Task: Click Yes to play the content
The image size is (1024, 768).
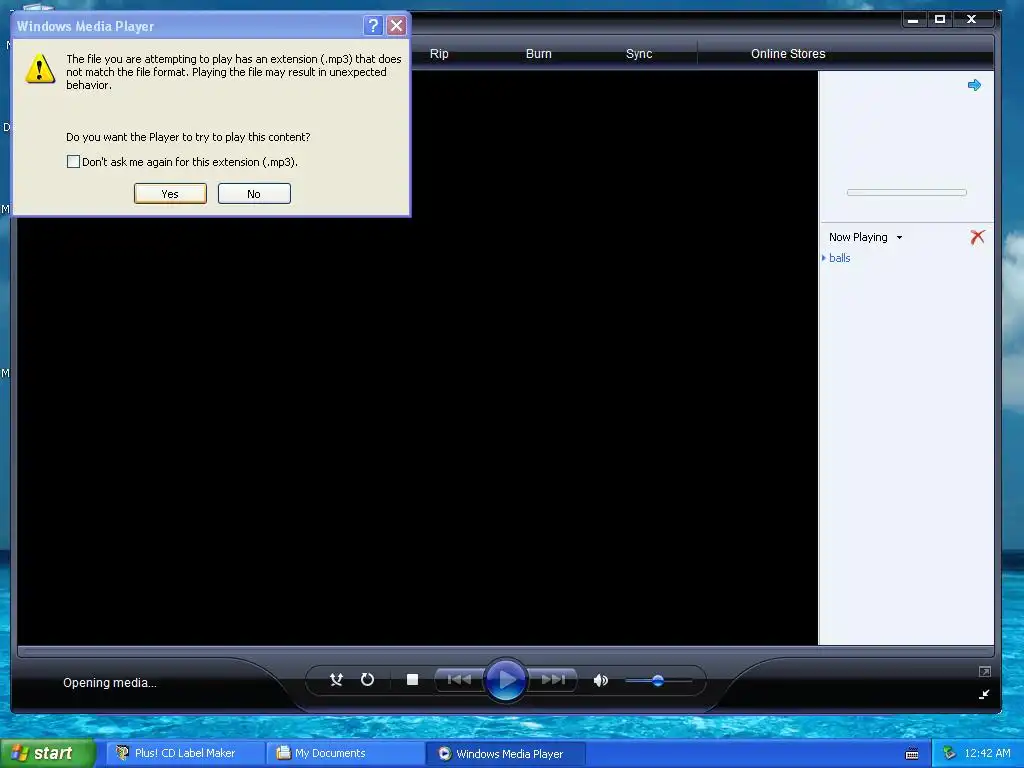Action: click(170, 194)
